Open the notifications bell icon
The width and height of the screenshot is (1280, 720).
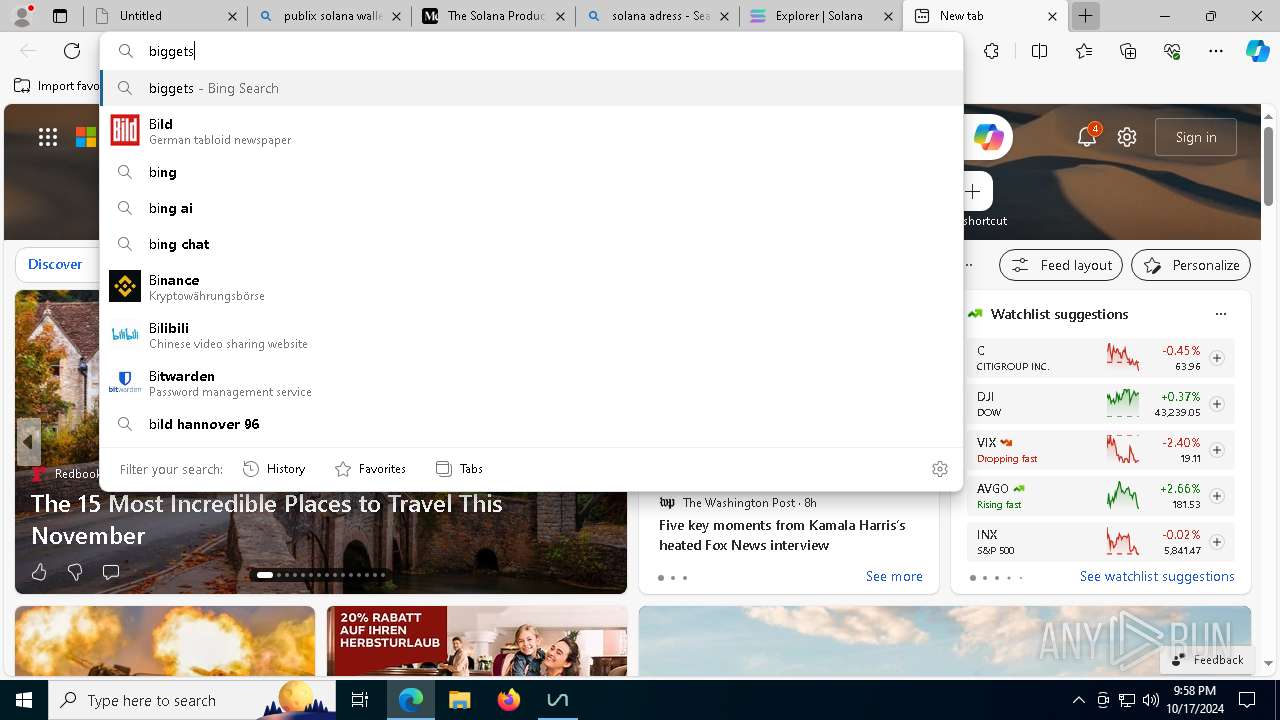coord(1087,137)
